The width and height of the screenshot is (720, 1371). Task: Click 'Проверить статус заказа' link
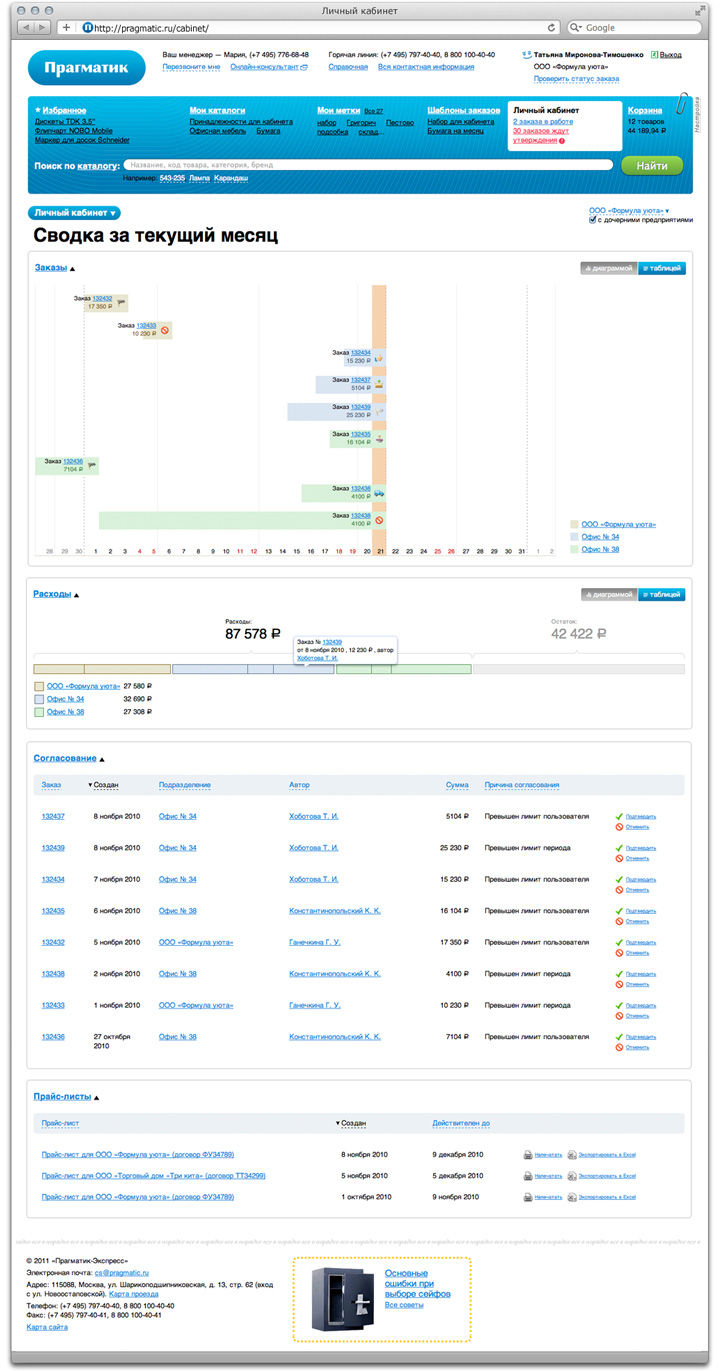tap(576, 78)
